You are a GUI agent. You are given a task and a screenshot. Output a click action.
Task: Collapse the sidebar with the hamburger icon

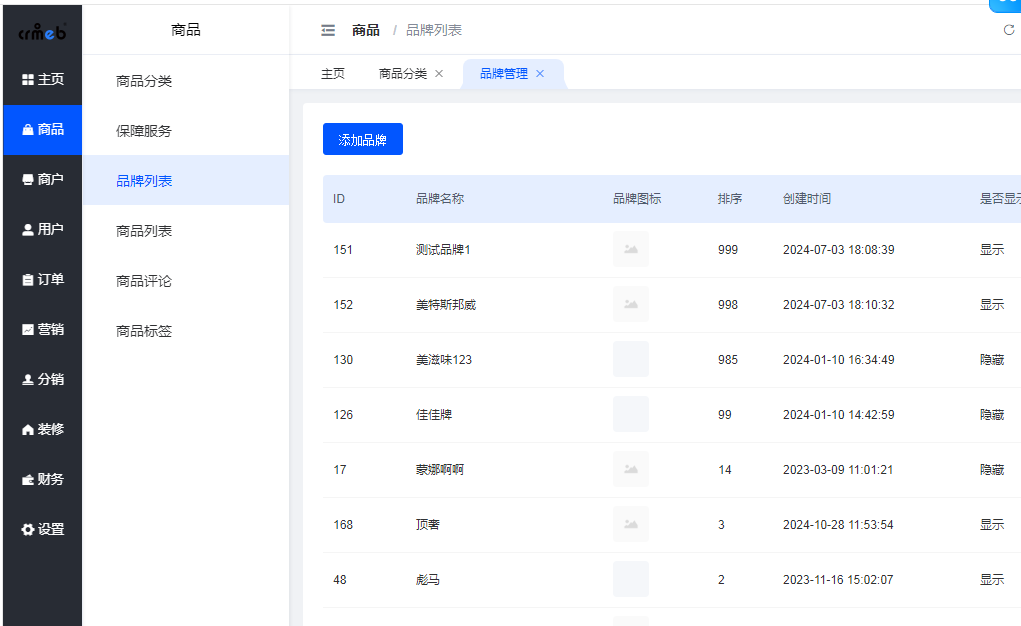pos(328,30)
